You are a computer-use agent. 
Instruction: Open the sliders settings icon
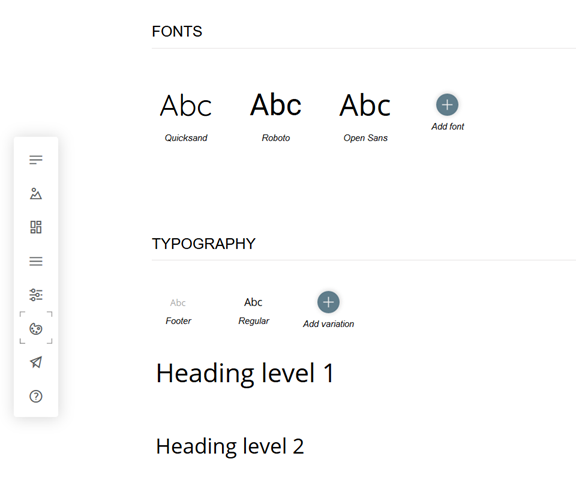(36, 295)
